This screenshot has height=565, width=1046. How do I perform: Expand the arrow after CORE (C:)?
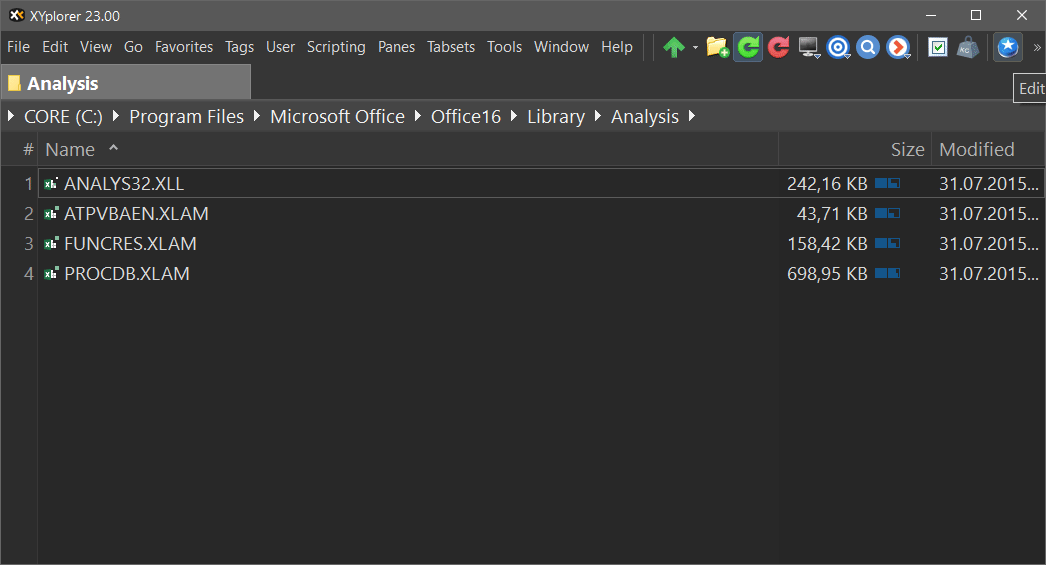coord(116,116)
